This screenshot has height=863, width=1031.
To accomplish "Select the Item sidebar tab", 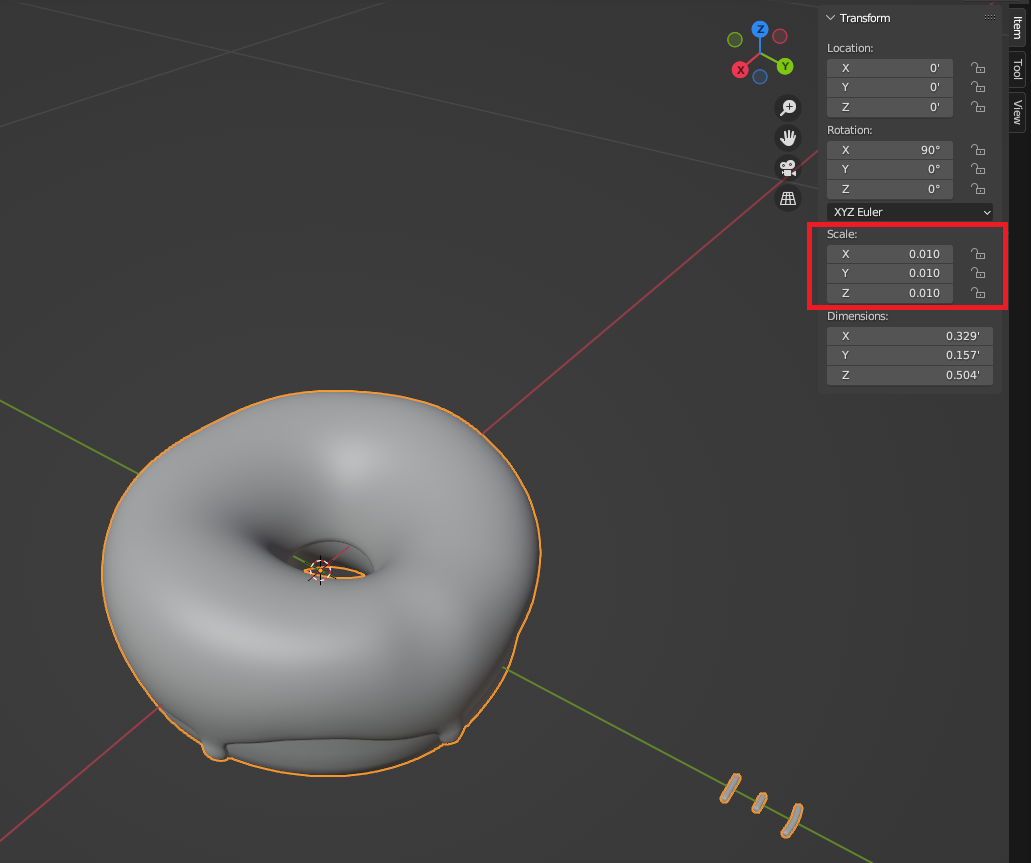I will tap(1017, 27).
